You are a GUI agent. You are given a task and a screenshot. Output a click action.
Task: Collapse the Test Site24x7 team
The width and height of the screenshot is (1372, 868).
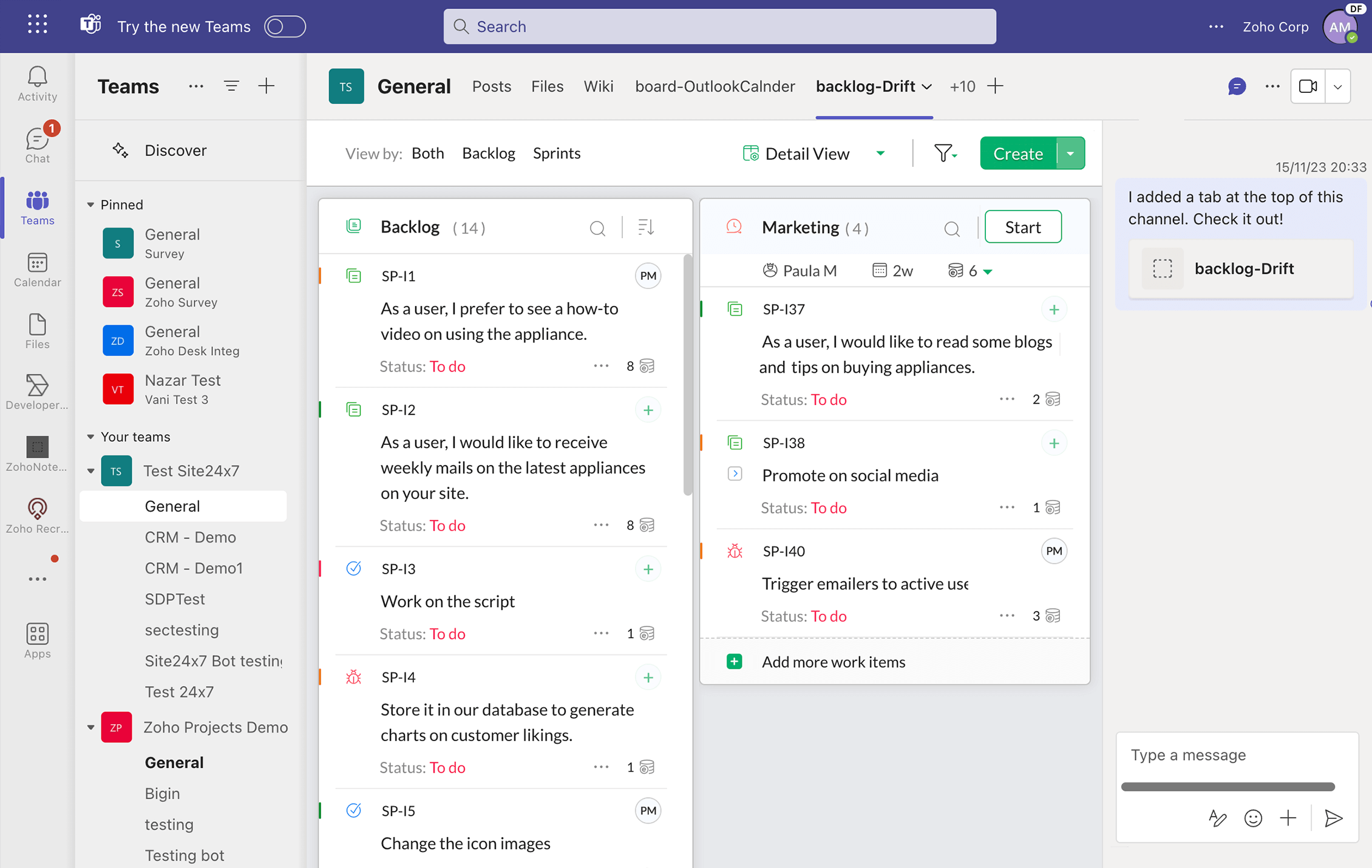click(x=90, y=471)
